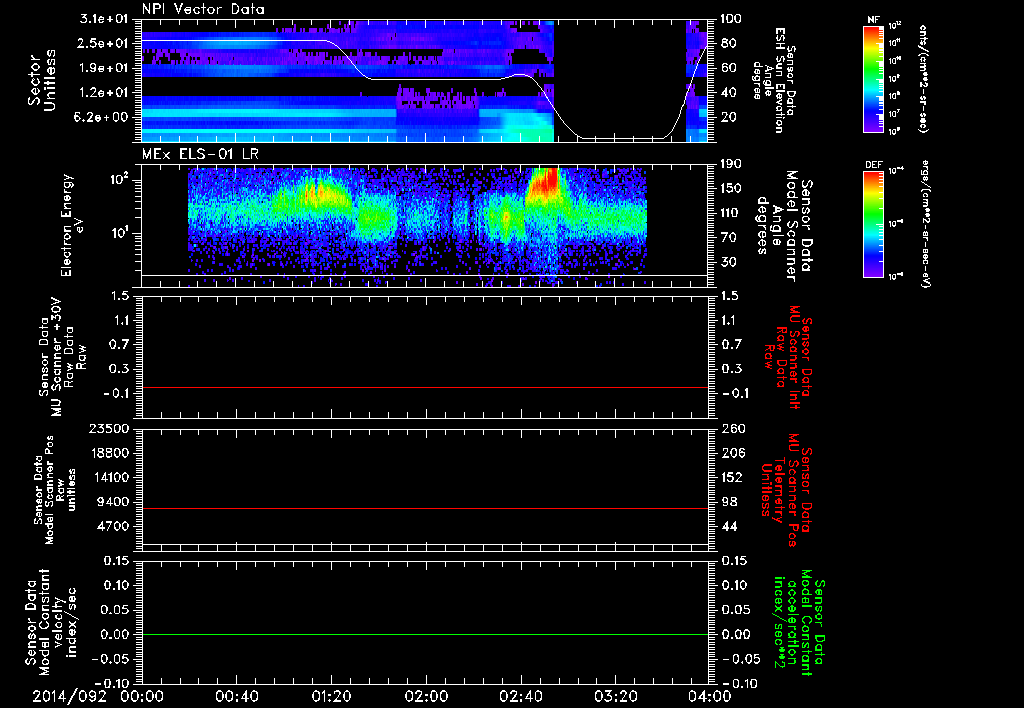Click the '14100' scanner position tick label

[110, 477]
